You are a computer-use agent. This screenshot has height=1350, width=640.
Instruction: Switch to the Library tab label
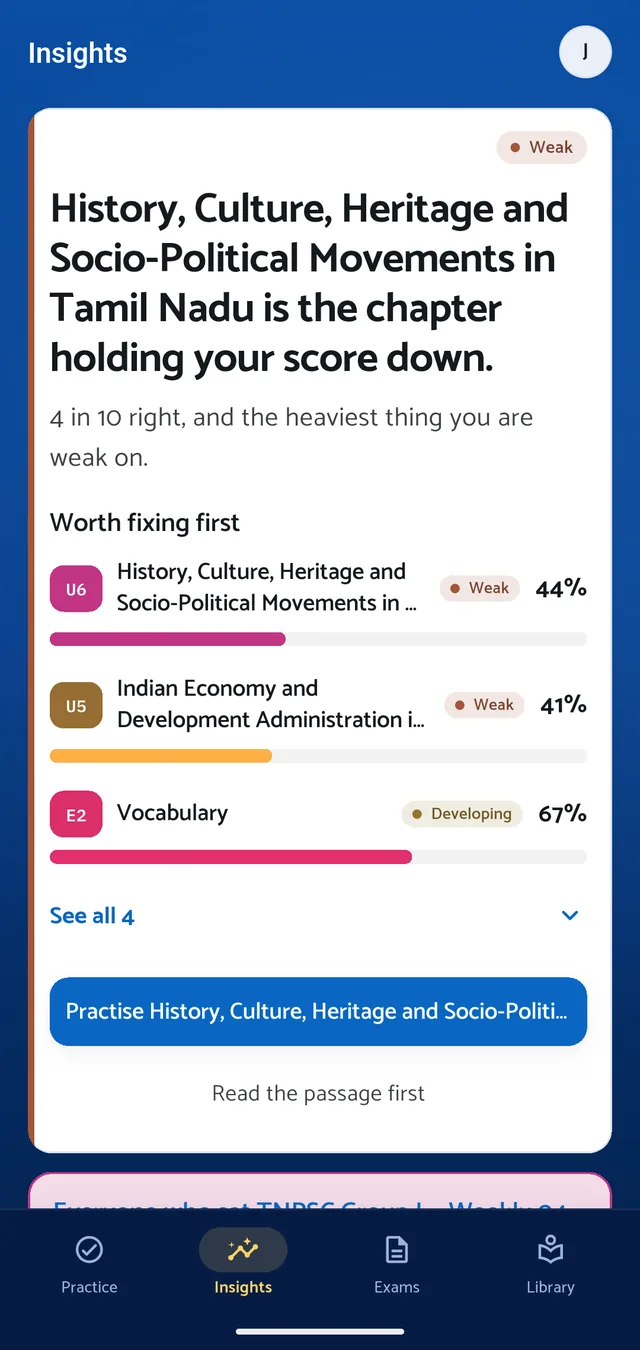pos(550,1287)
